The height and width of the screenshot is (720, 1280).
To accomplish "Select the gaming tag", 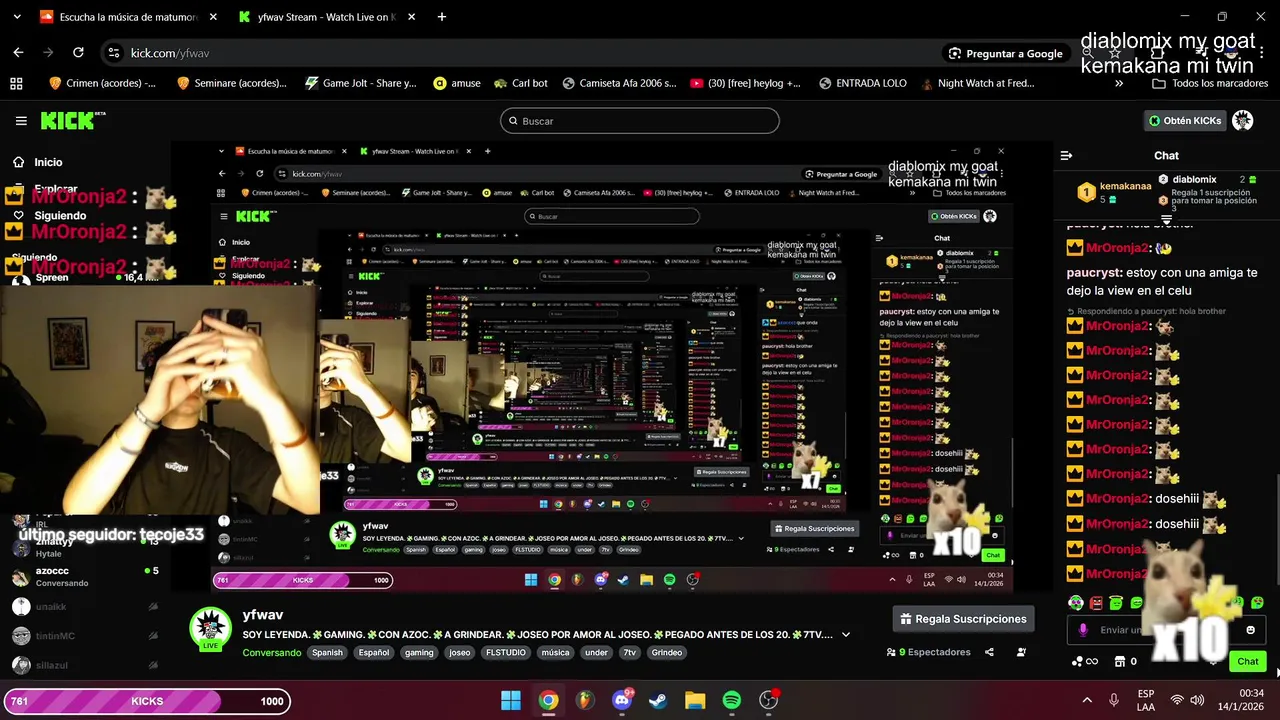I will click(419, 653).
